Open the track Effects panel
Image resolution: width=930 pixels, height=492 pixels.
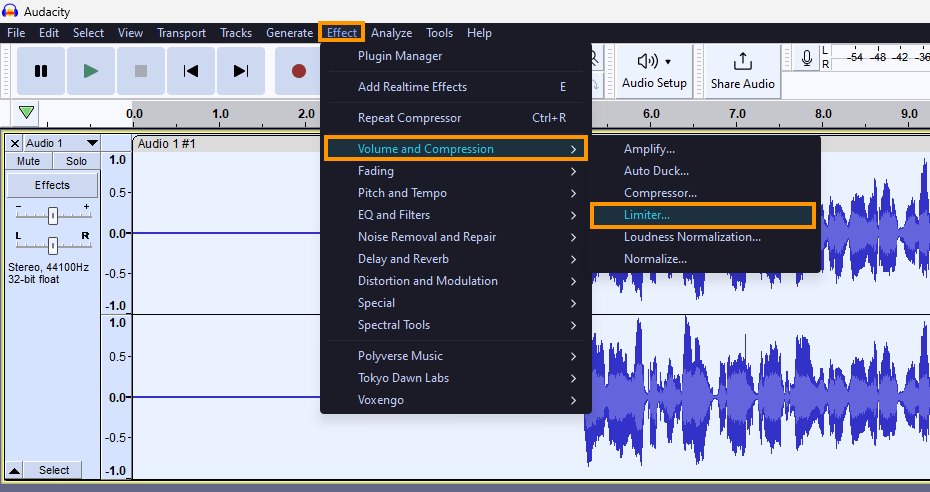click(x=52, y=185)
